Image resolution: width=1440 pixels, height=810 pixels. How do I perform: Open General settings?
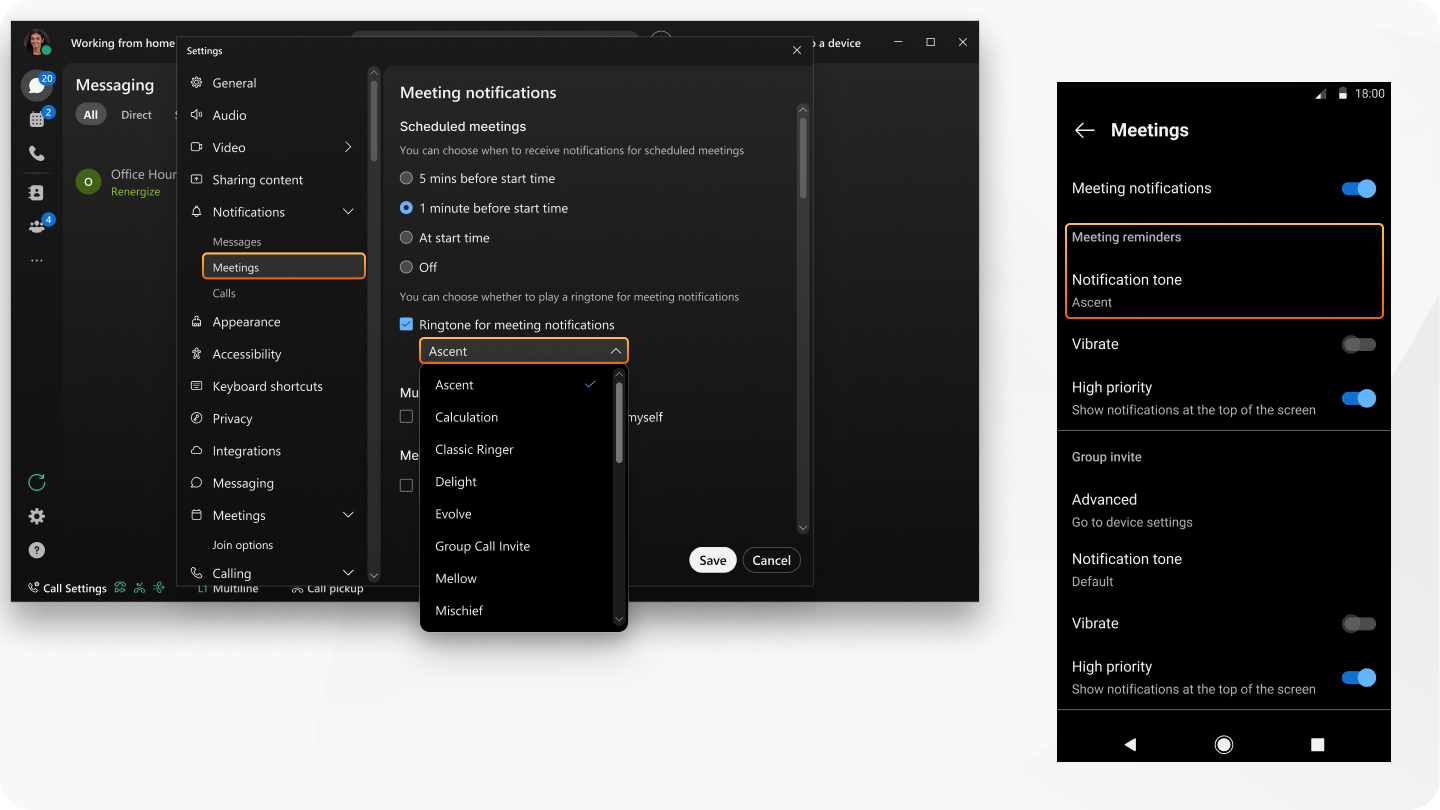click(x=234, y=83)
